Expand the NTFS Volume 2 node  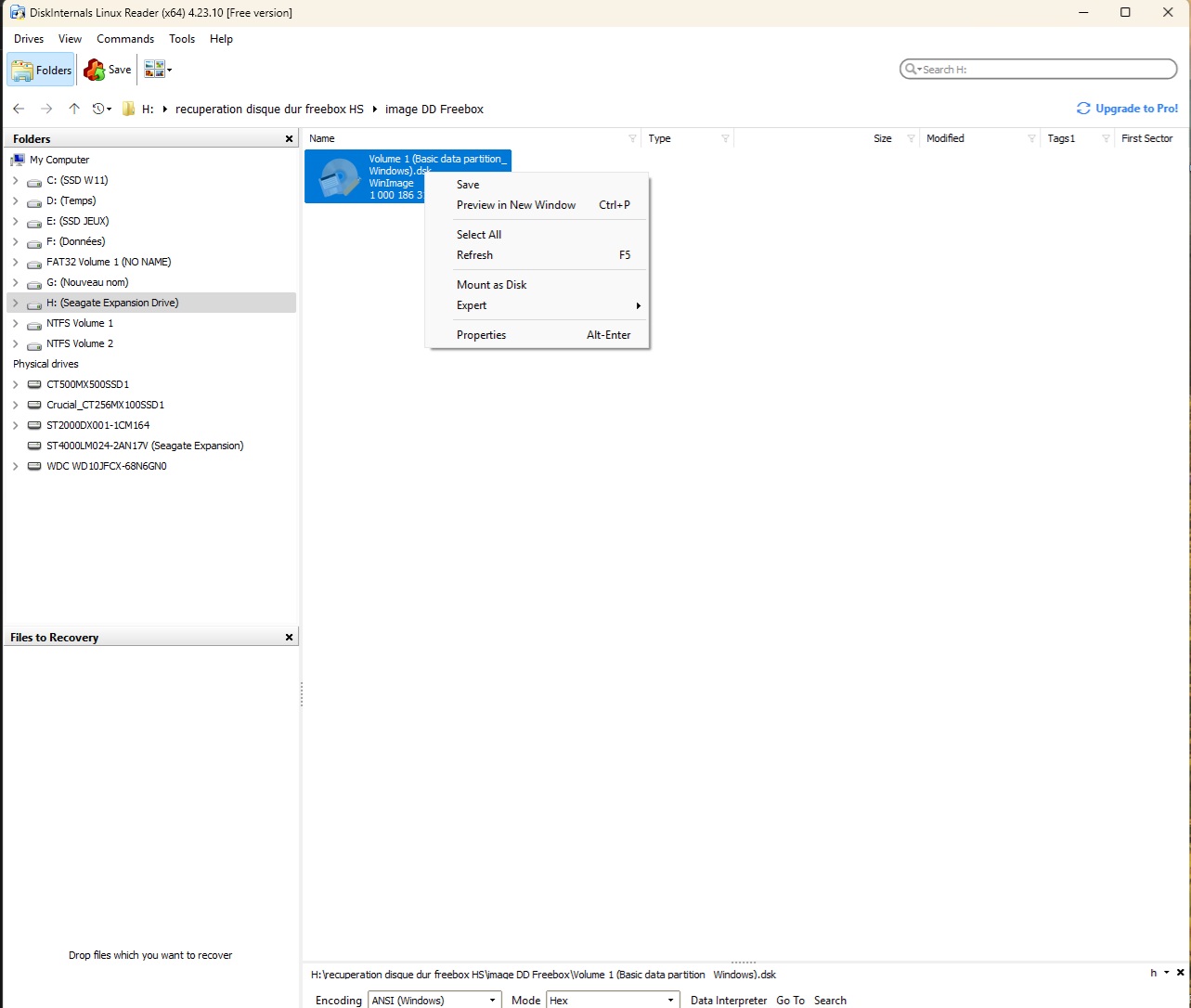[16, 343]
